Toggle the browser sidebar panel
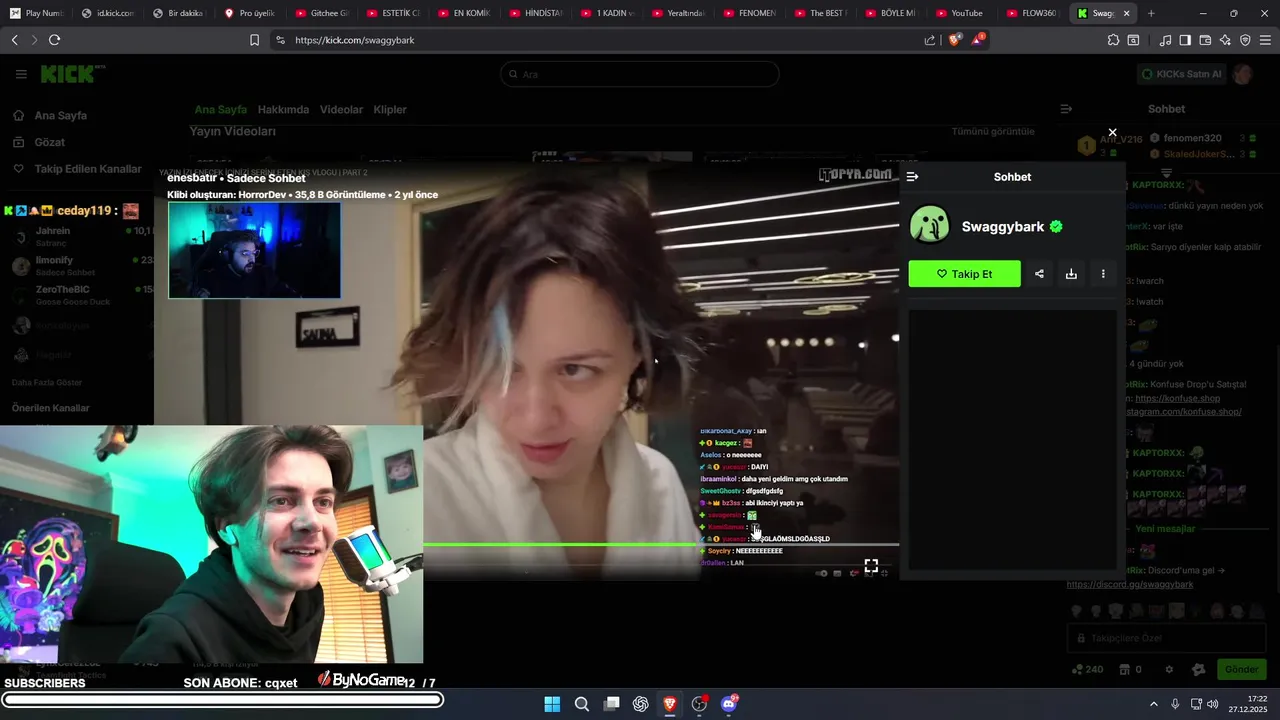 pyautogui.click(x=1185, y=40)
